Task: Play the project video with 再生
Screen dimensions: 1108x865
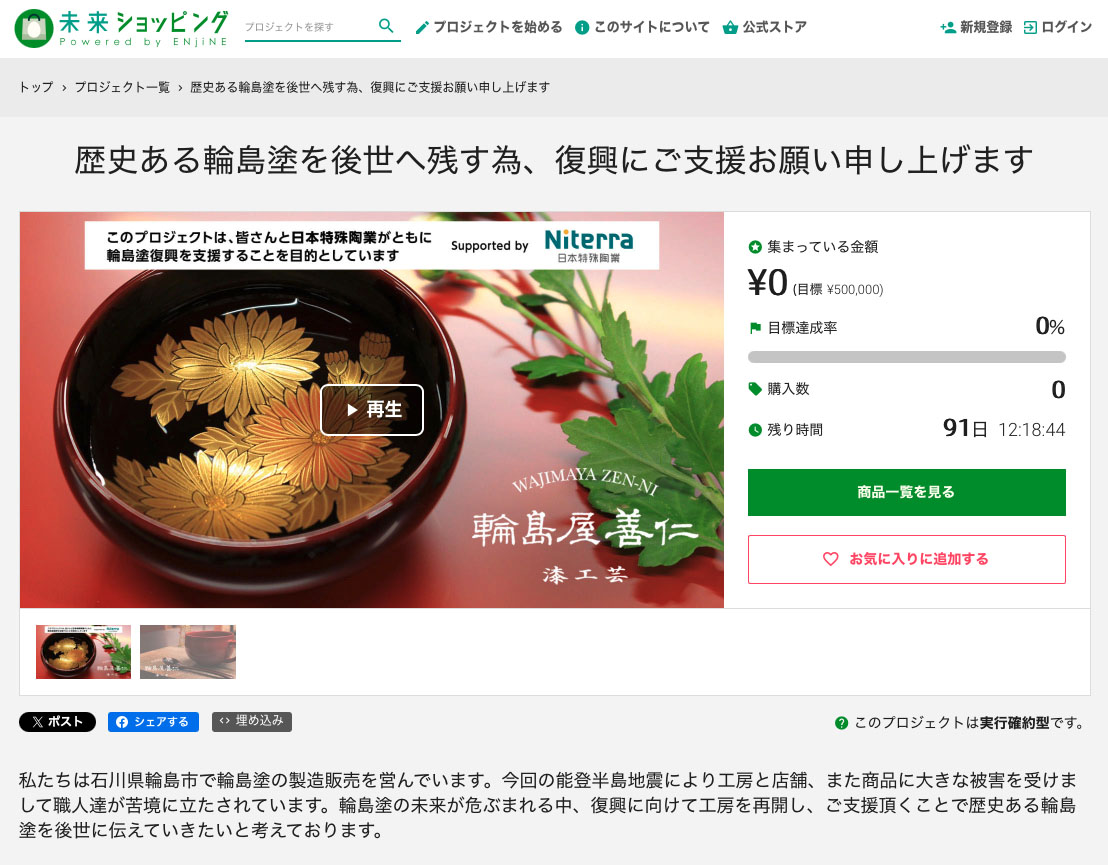Action: (372, 410)
